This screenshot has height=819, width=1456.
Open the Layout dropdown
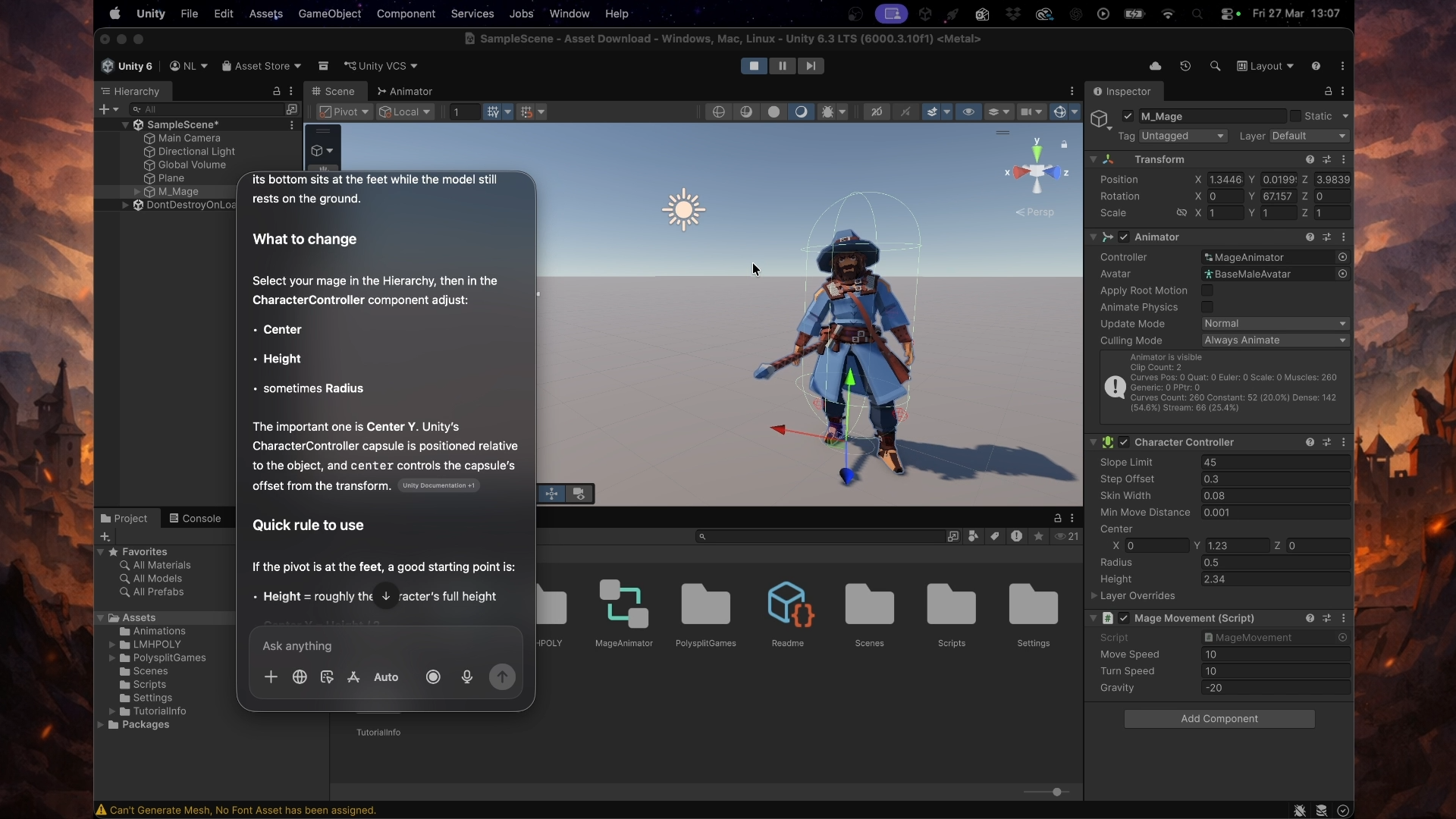[1265, 66]
